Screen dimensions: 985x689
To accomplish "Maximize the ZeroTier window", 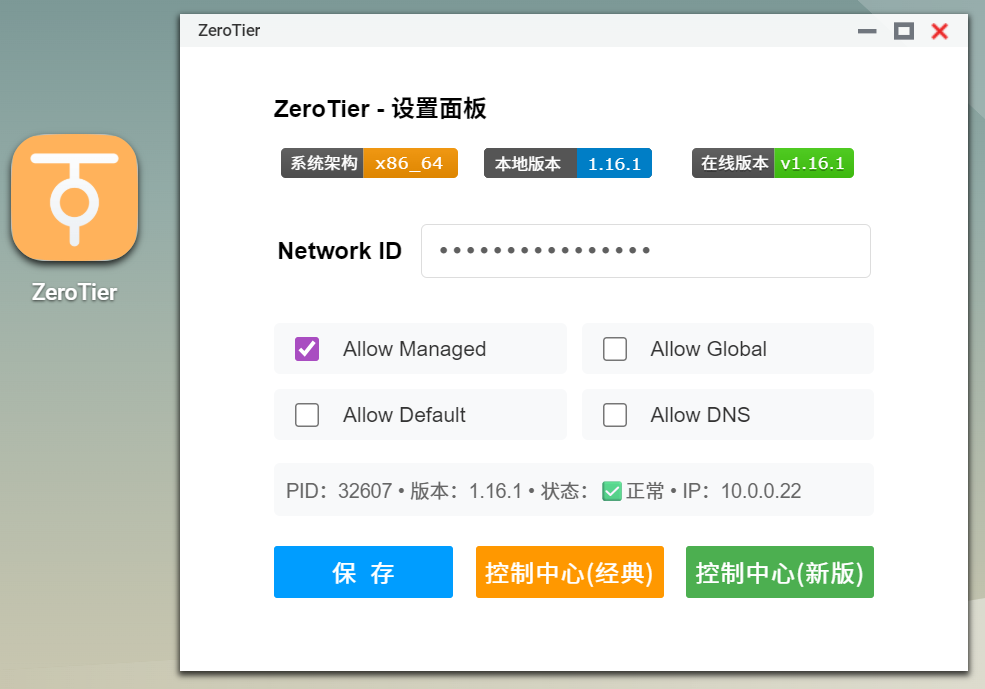I will (x=904, y=31).
